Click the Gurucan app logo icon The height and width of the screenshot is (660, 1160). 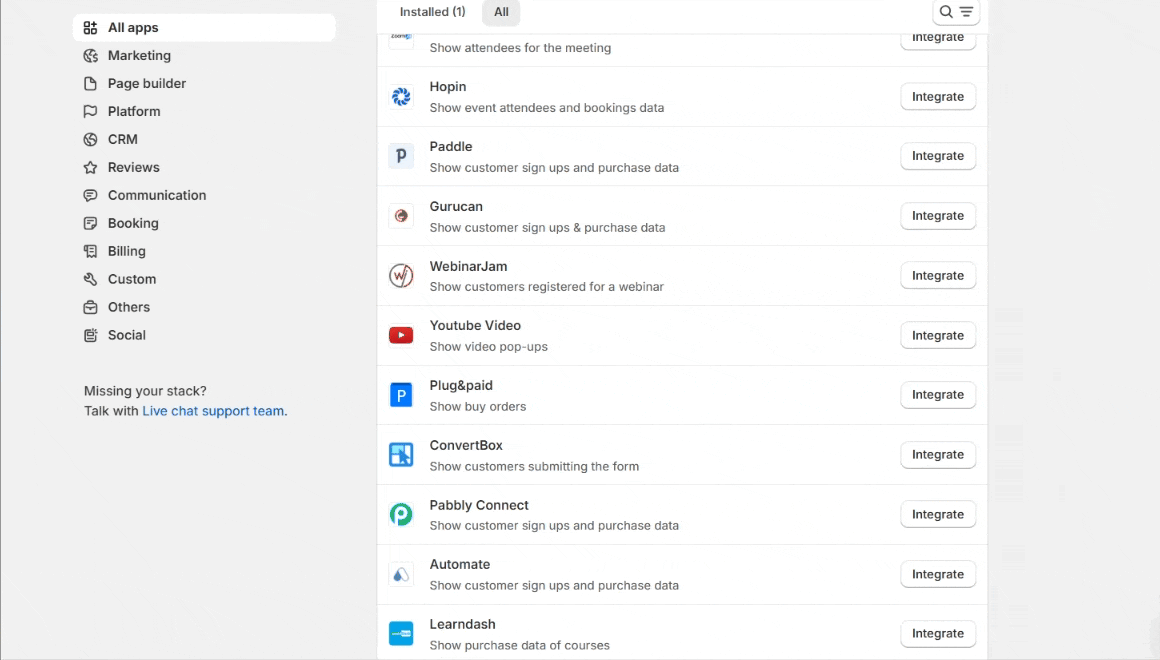pyautogui.click(x=401, y=216)
